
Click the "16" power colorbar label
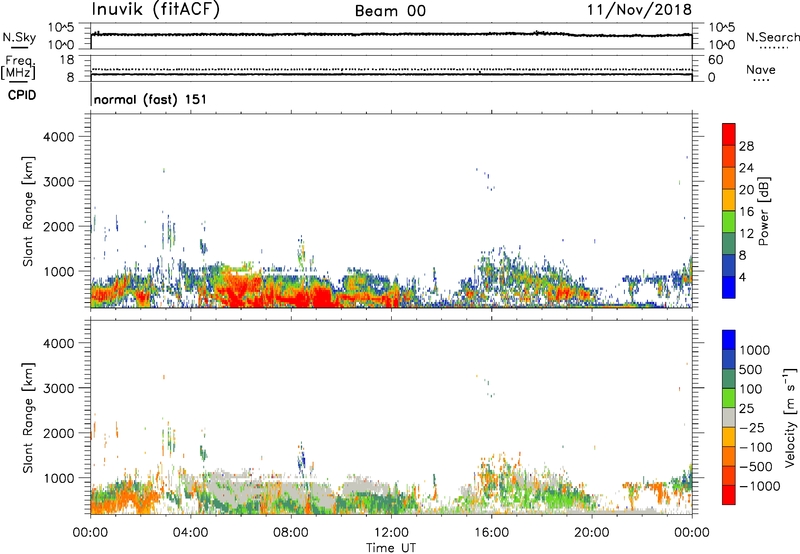coord(746,212)
